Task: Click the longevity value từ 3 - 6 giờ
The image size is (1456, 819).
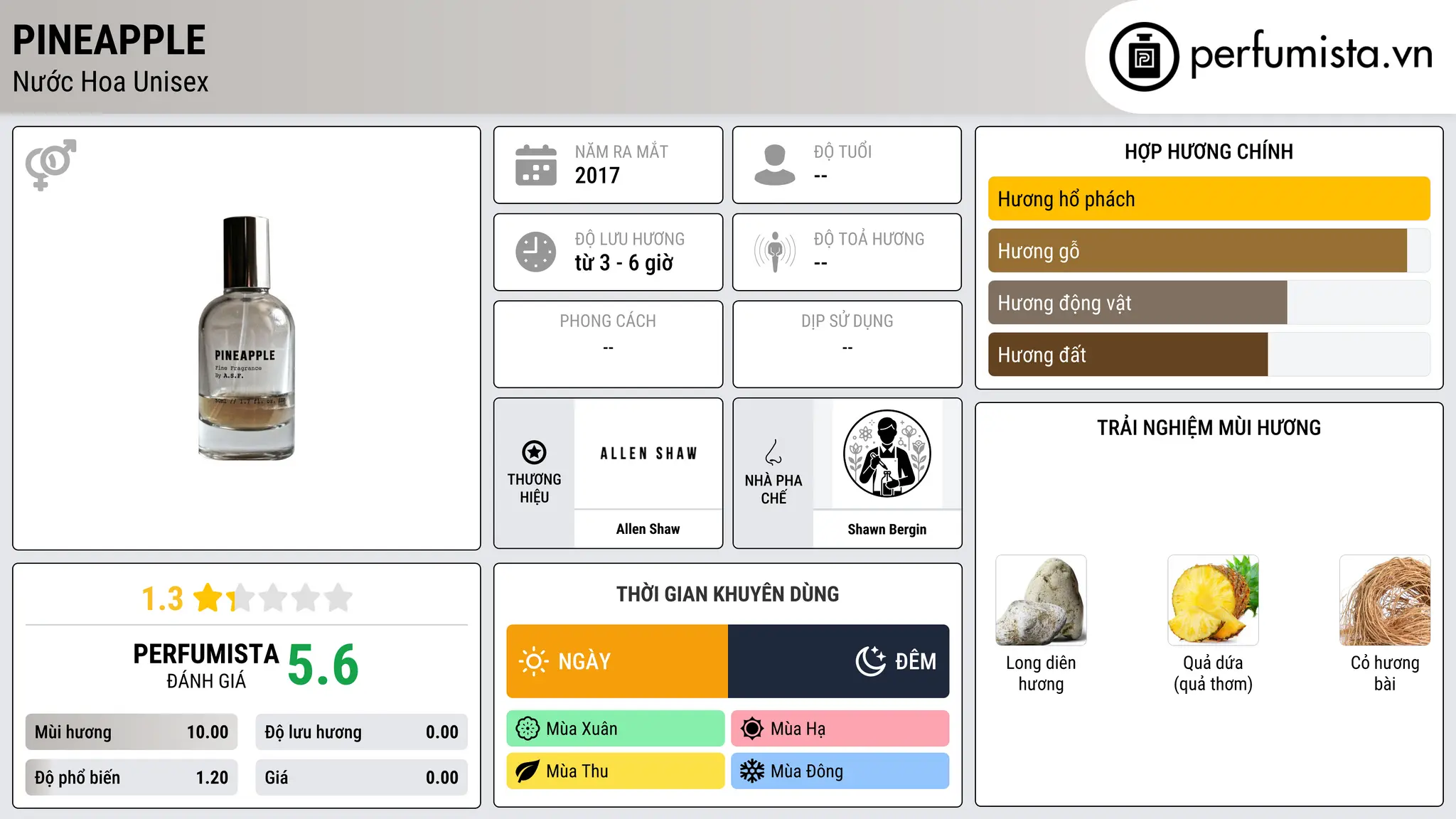Action: tap(624, 263)
